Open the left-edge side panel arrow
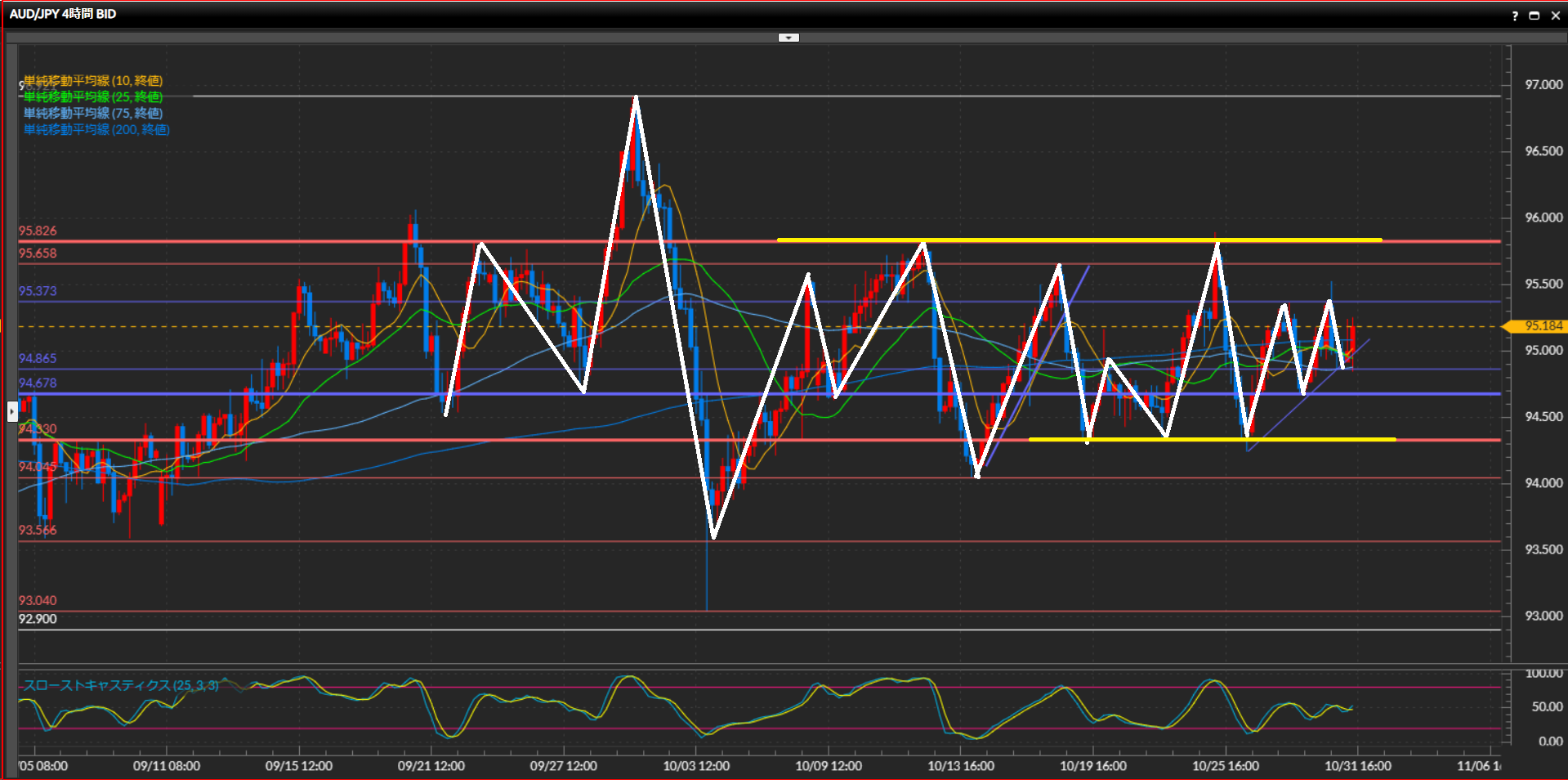The height and width of the screenshot is (780, 1568). pyautogui.click(x=12, y=410)
